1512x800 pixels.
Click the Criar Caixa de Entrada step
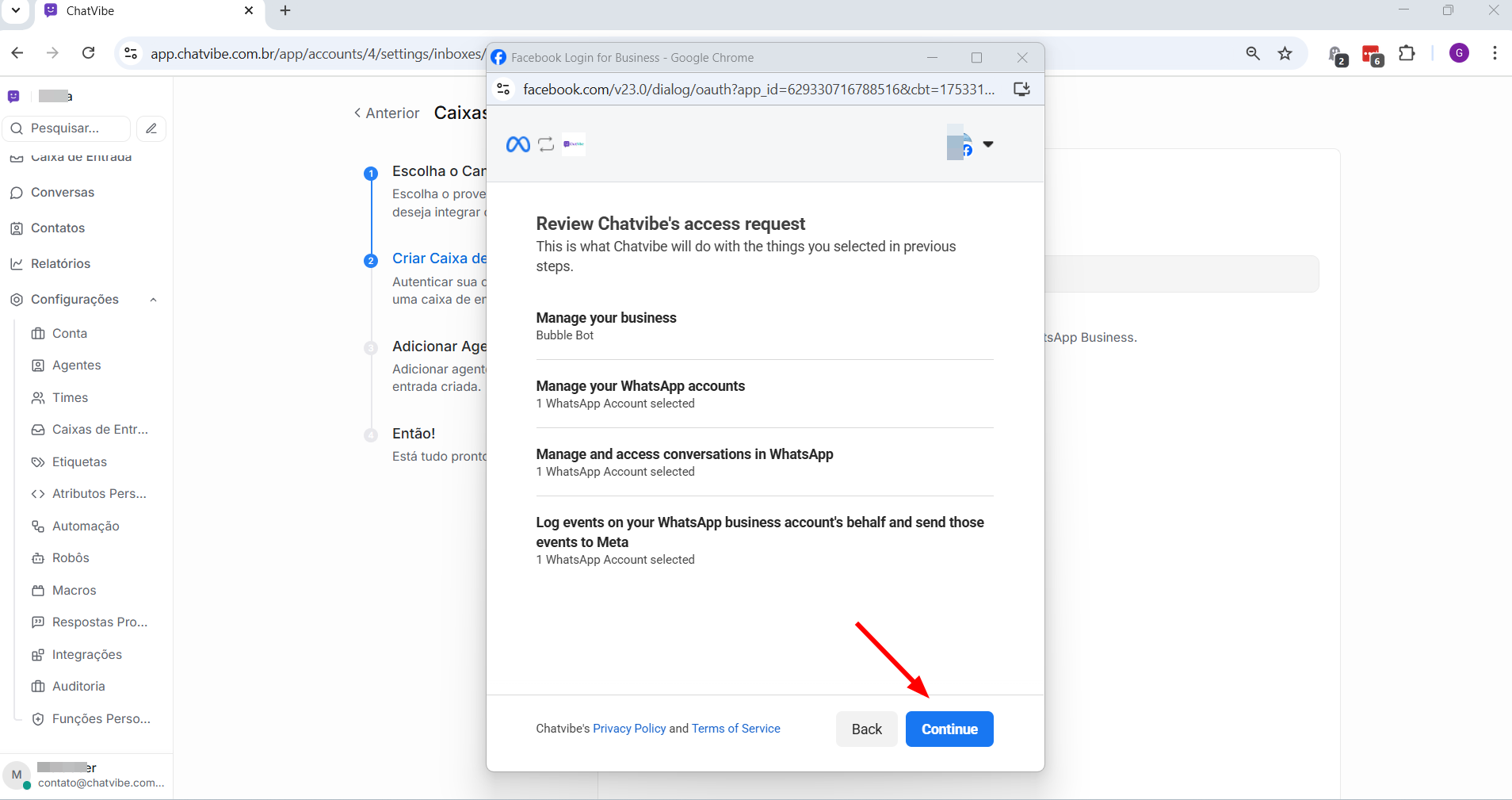(x=439, y=258)
